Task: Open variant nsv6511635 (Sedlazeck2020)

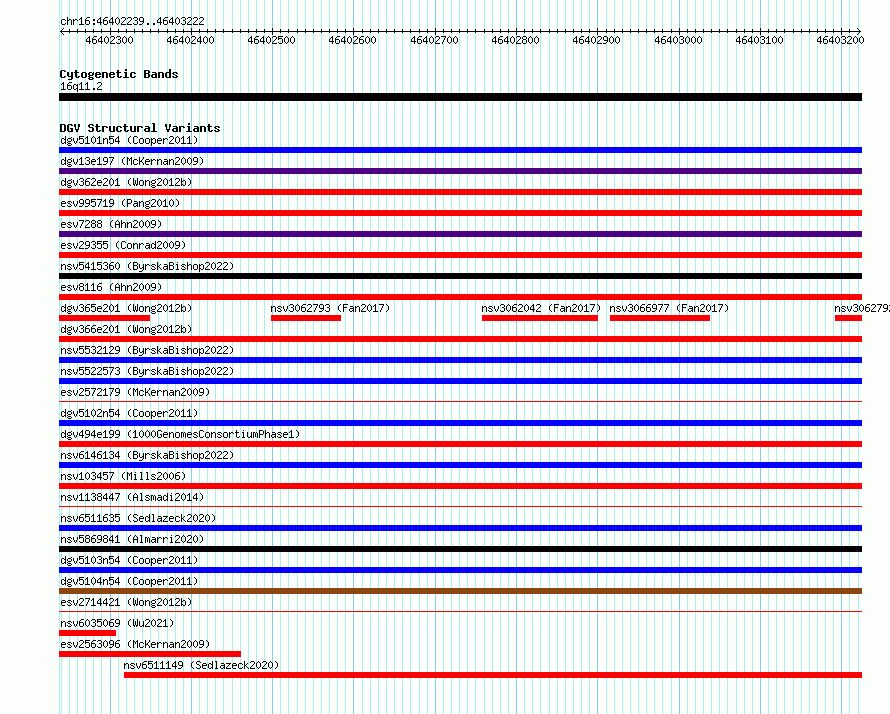Action: pos(138,518)
